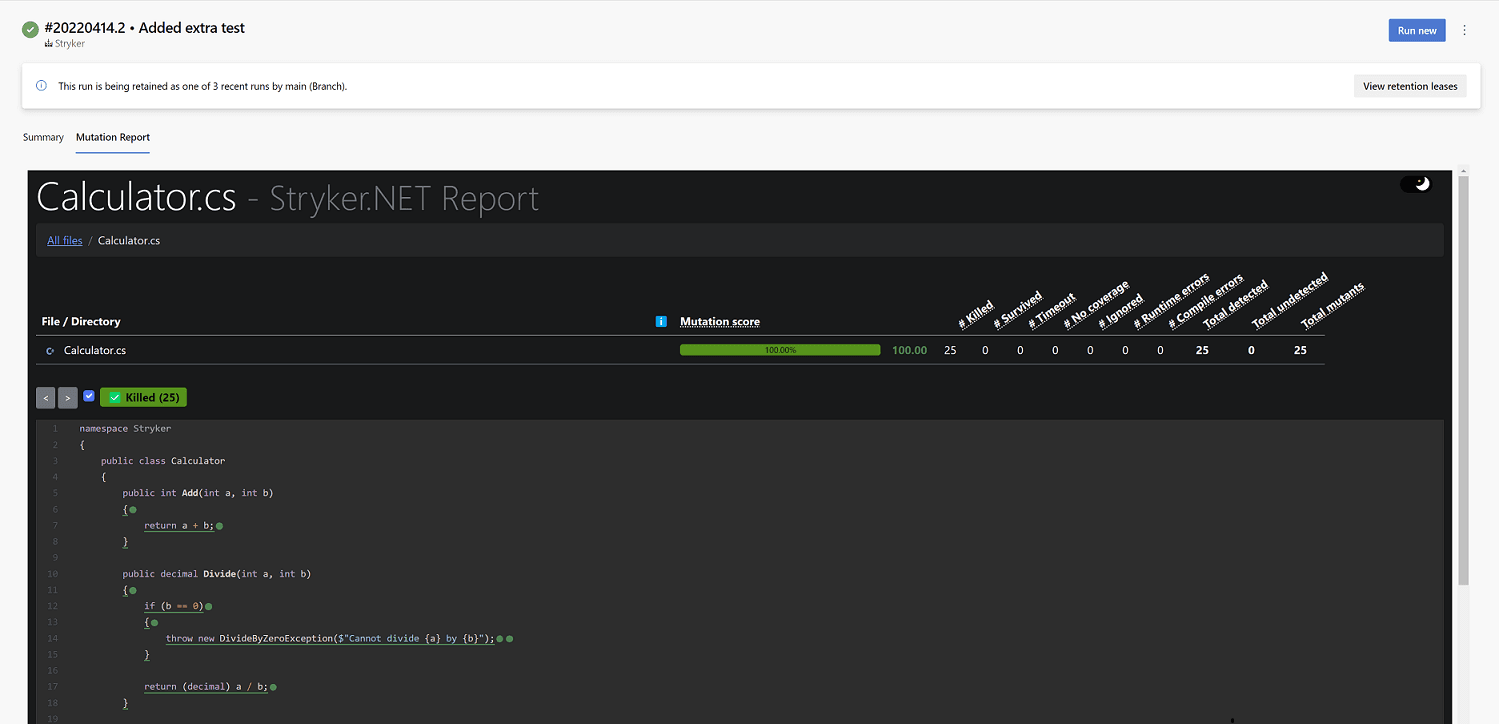Click the Mutation score info icon

661,321
